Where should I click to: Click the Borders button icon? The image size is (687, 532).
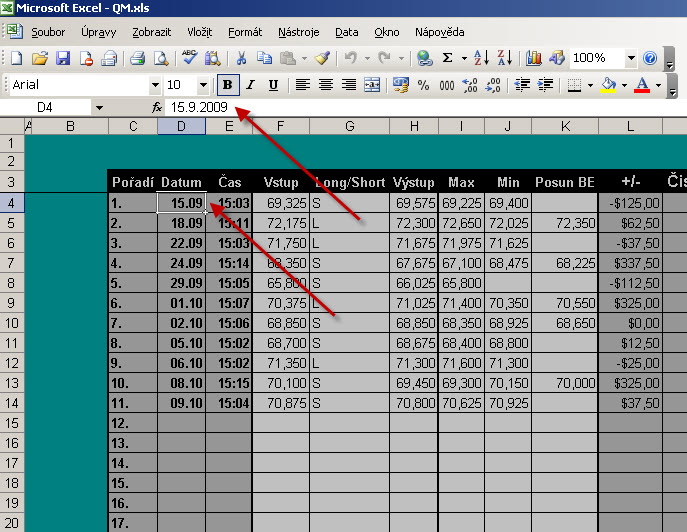click(574, 85)
